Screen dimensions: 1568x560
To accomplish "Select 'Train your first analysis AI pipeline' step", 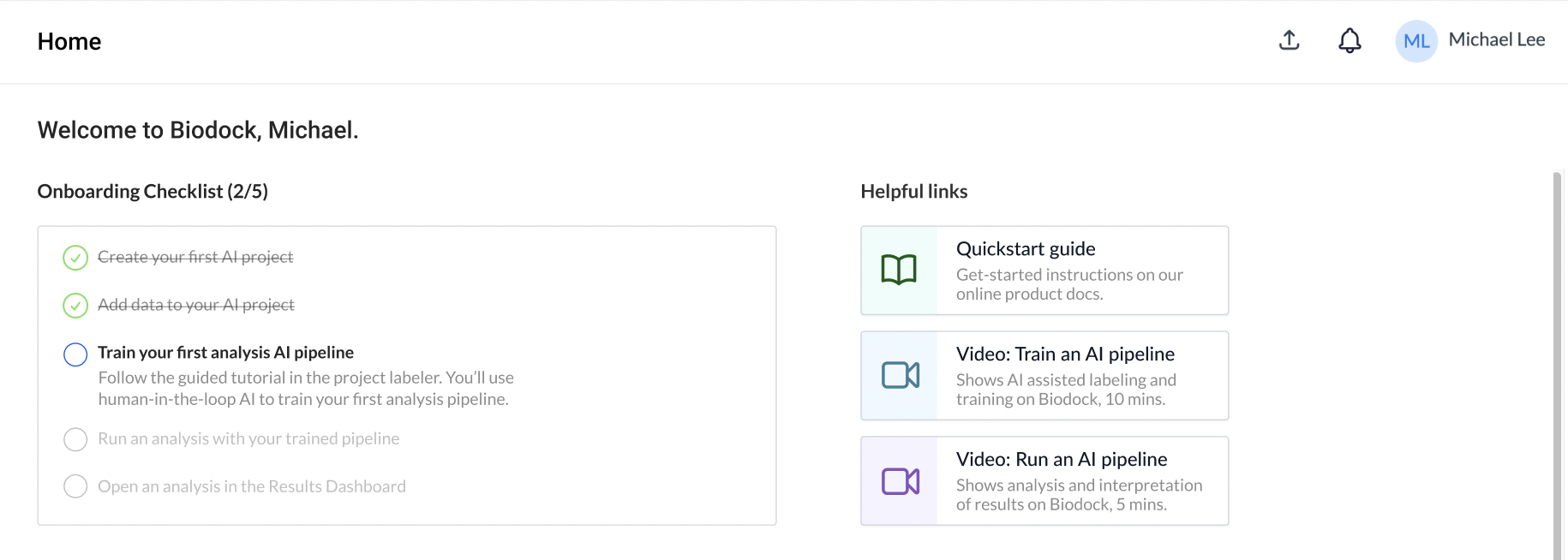I will [225, 353].
